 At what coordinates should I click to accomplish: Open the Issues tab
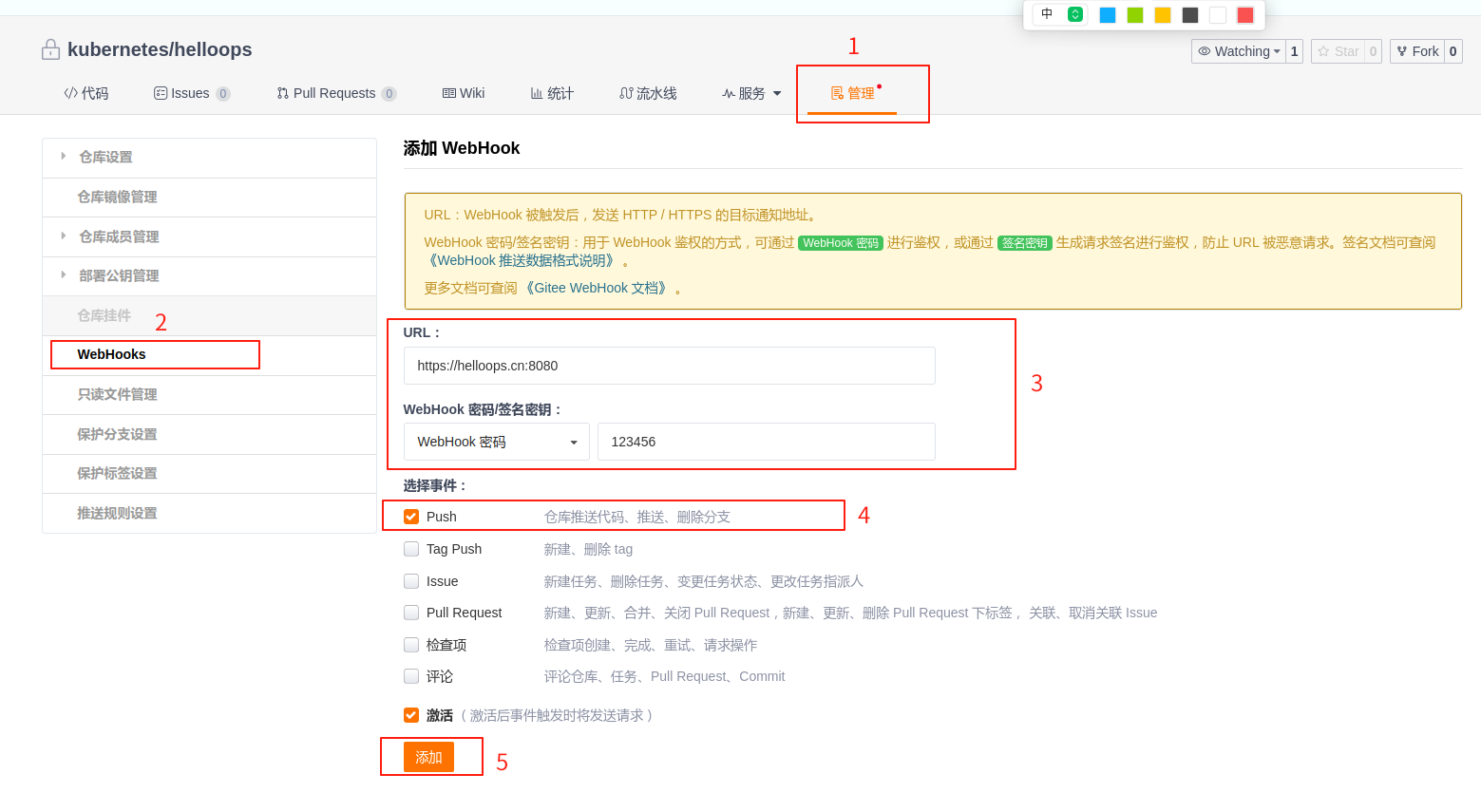click(190, 93)
